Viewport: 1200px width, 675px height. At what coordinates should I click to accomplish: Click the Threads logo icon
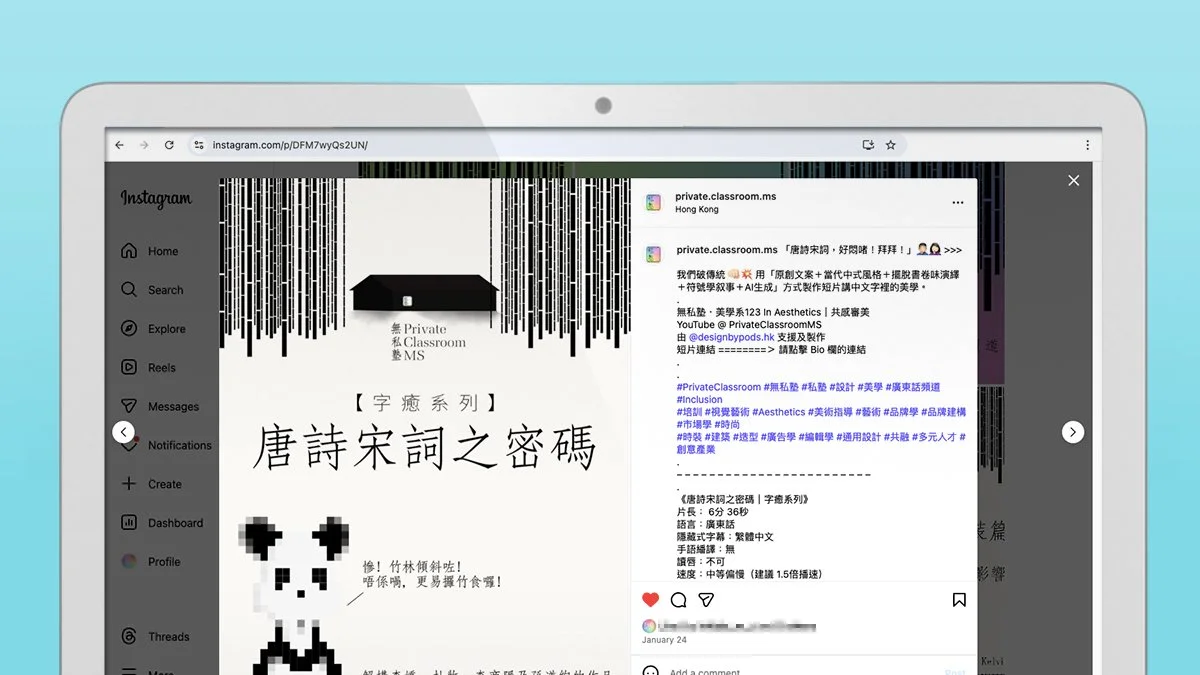129,636
